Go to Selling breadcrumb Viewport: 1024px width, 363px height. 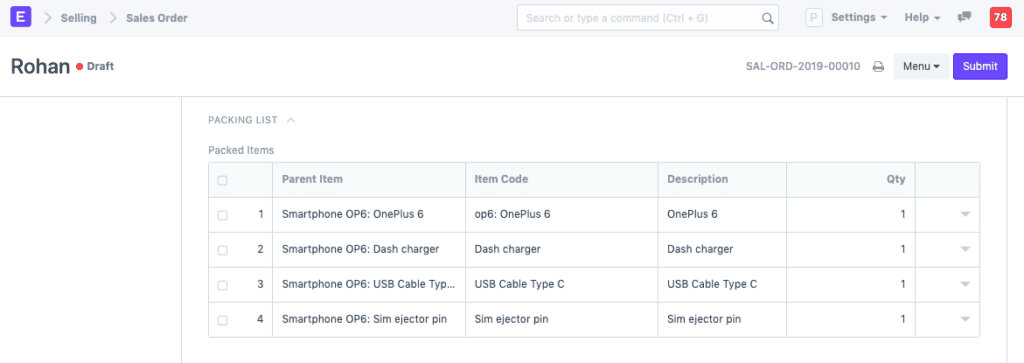[78, 18]
